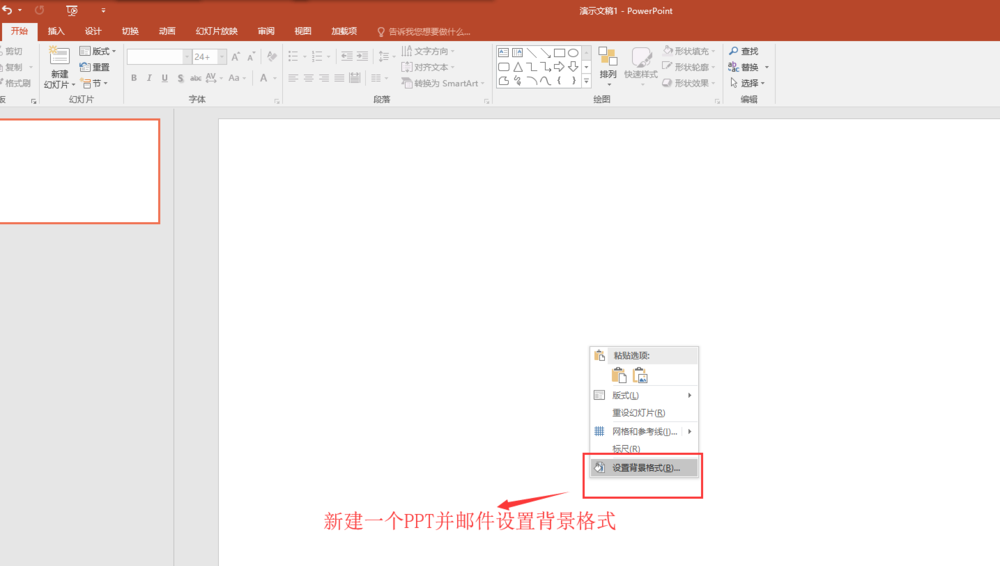
Task: Toggle Italic formatting
Action: (149, 78)
